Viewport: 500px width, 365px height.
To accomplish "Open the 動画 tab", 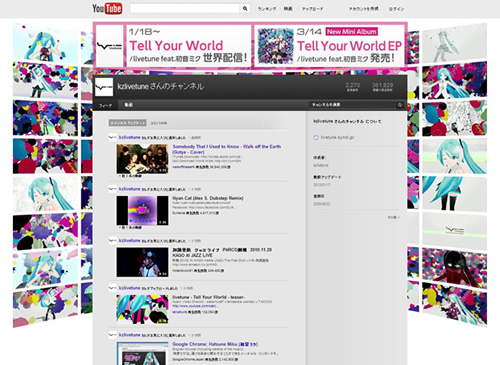I will (x=129, y=105).
